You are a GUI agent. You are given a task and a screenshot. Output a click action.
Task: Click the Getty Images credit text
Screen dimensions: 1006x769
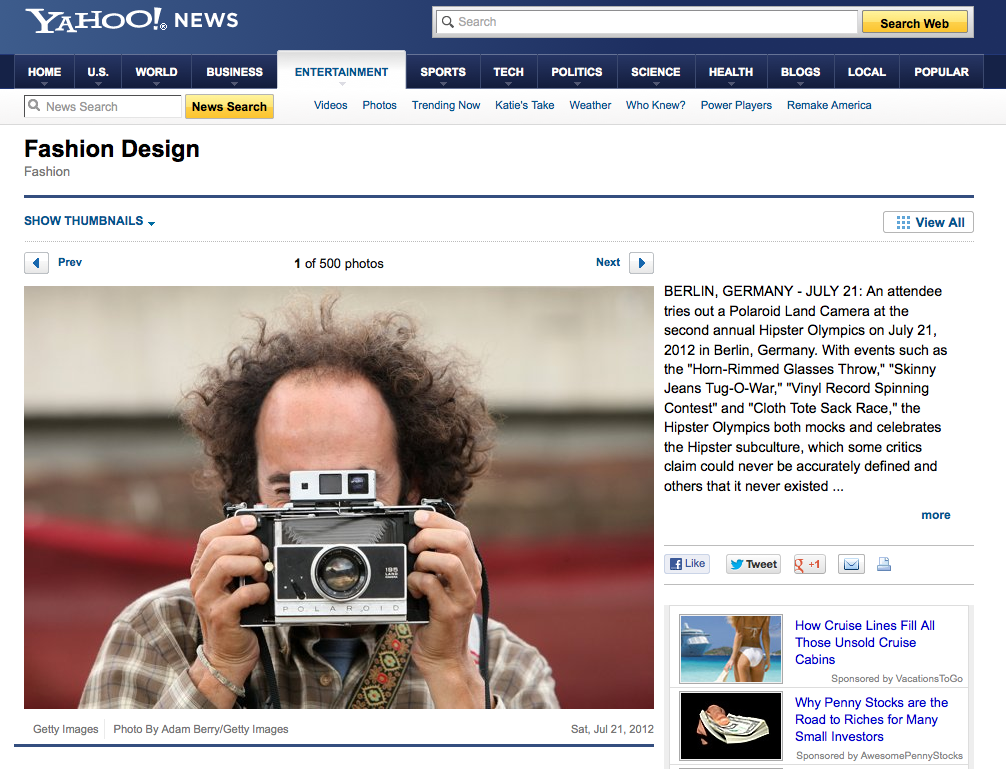point(65,729)
